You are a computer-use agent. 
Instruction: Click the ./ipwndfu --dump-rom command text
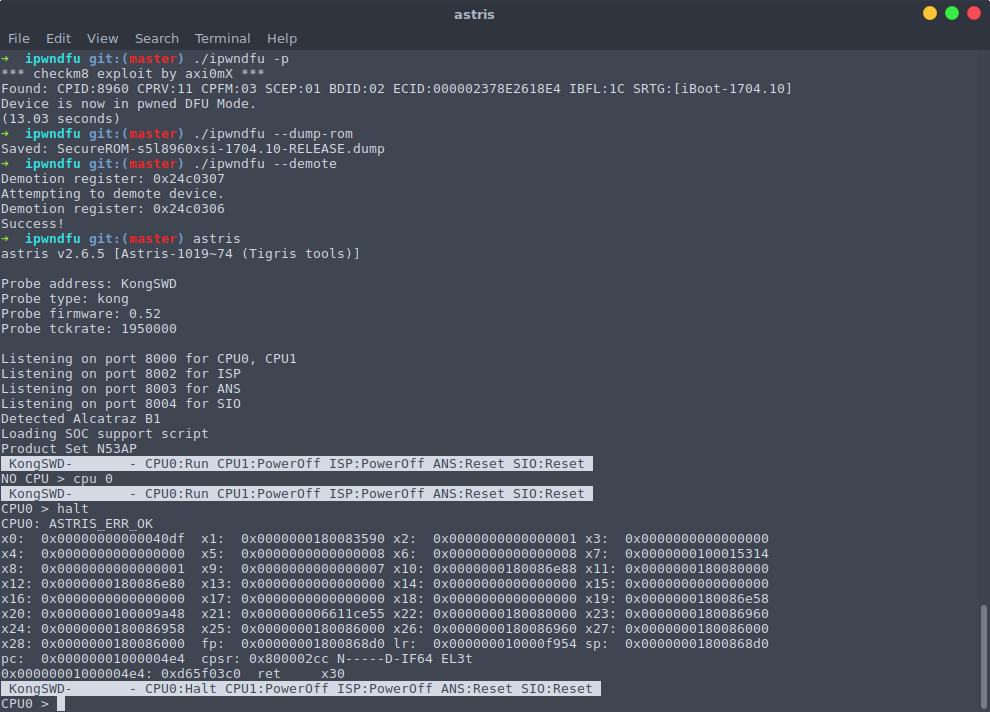click(273, 134)
